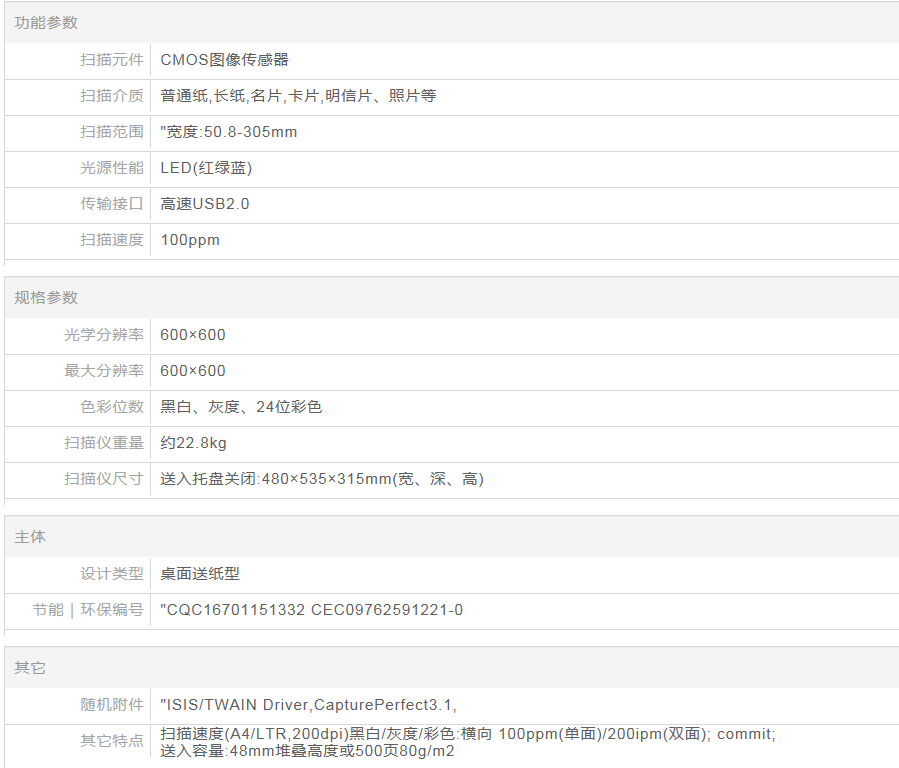This screenshot has width=899, height=768.
Task: Click the 最大分辨率 row label
Action: coord(104,371)
